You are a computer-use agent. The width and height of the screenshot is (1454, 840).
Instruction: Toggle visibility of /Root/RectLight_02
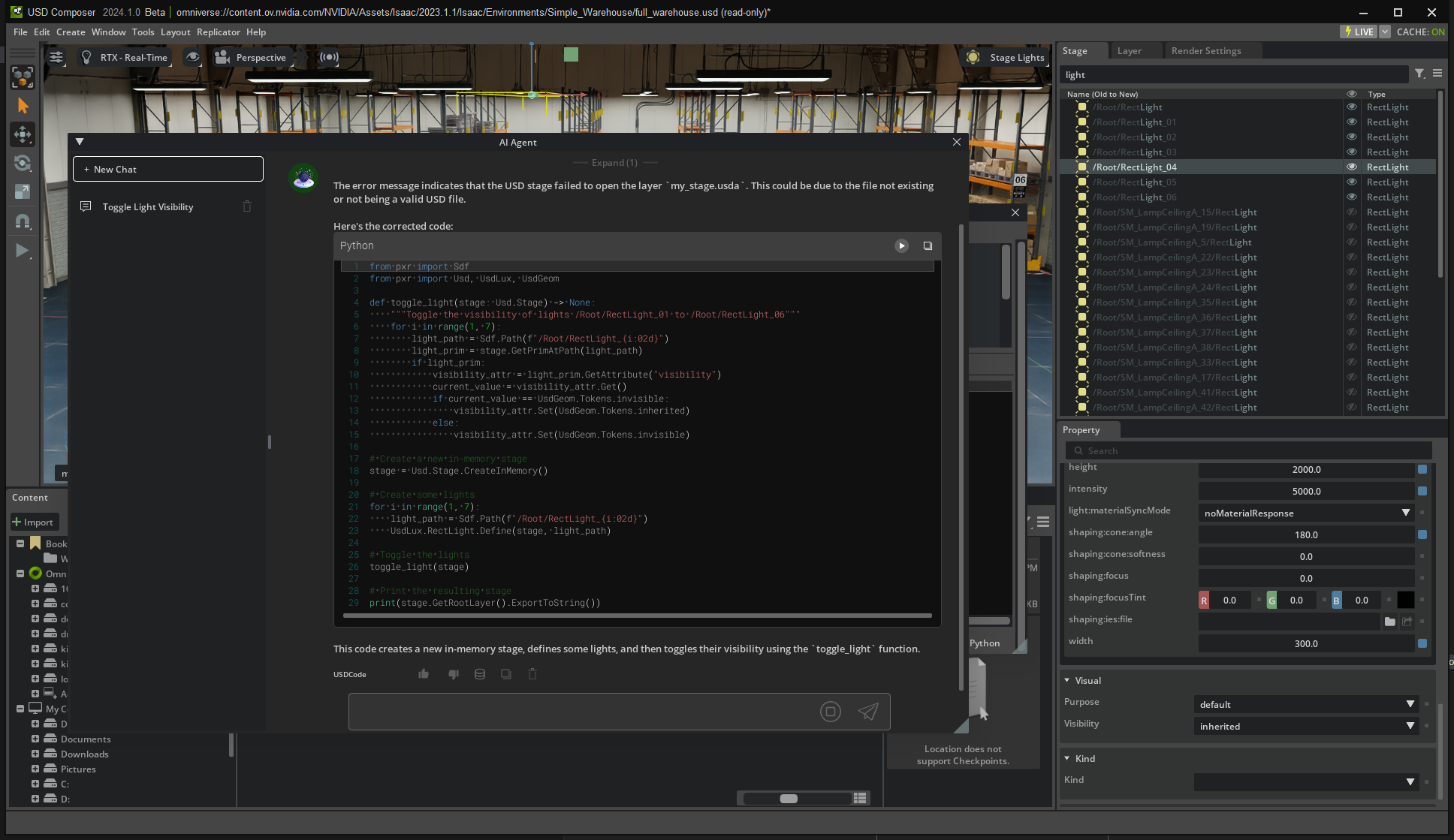pos(1352,137)
